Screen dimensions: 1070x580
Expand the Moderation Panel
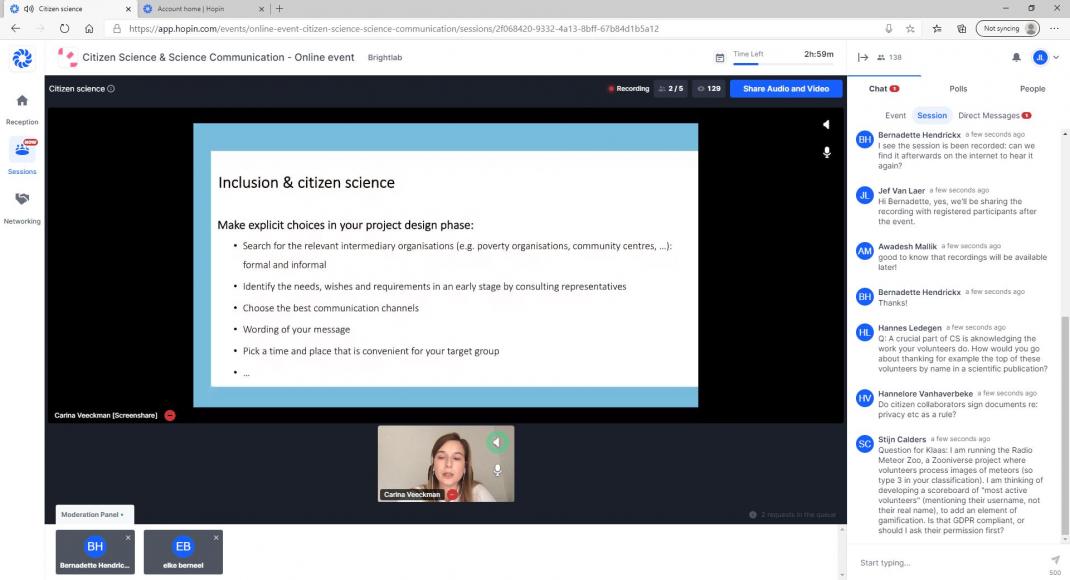click(93, 514)
